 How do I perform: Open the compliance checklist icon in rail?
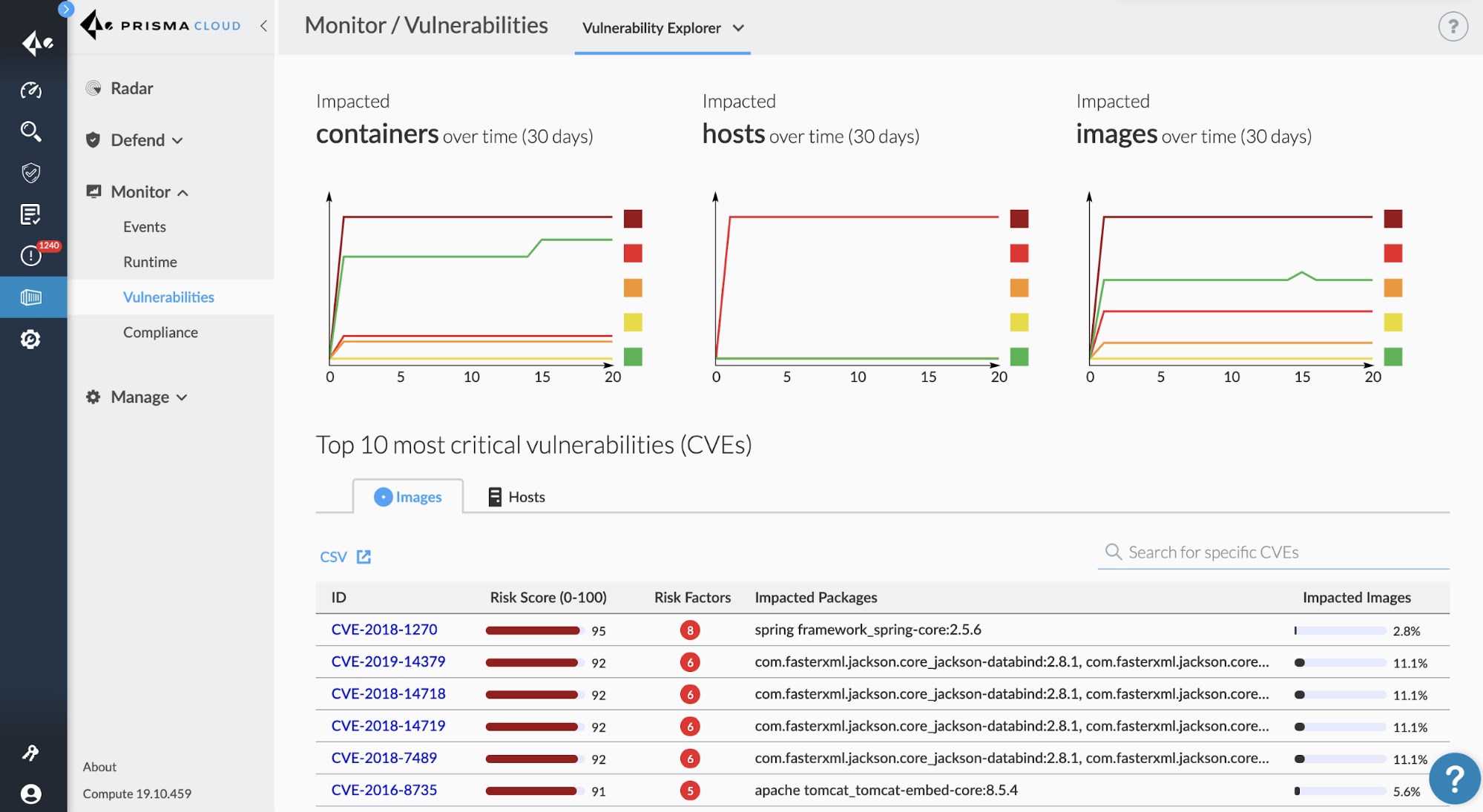tap(30, 214)
